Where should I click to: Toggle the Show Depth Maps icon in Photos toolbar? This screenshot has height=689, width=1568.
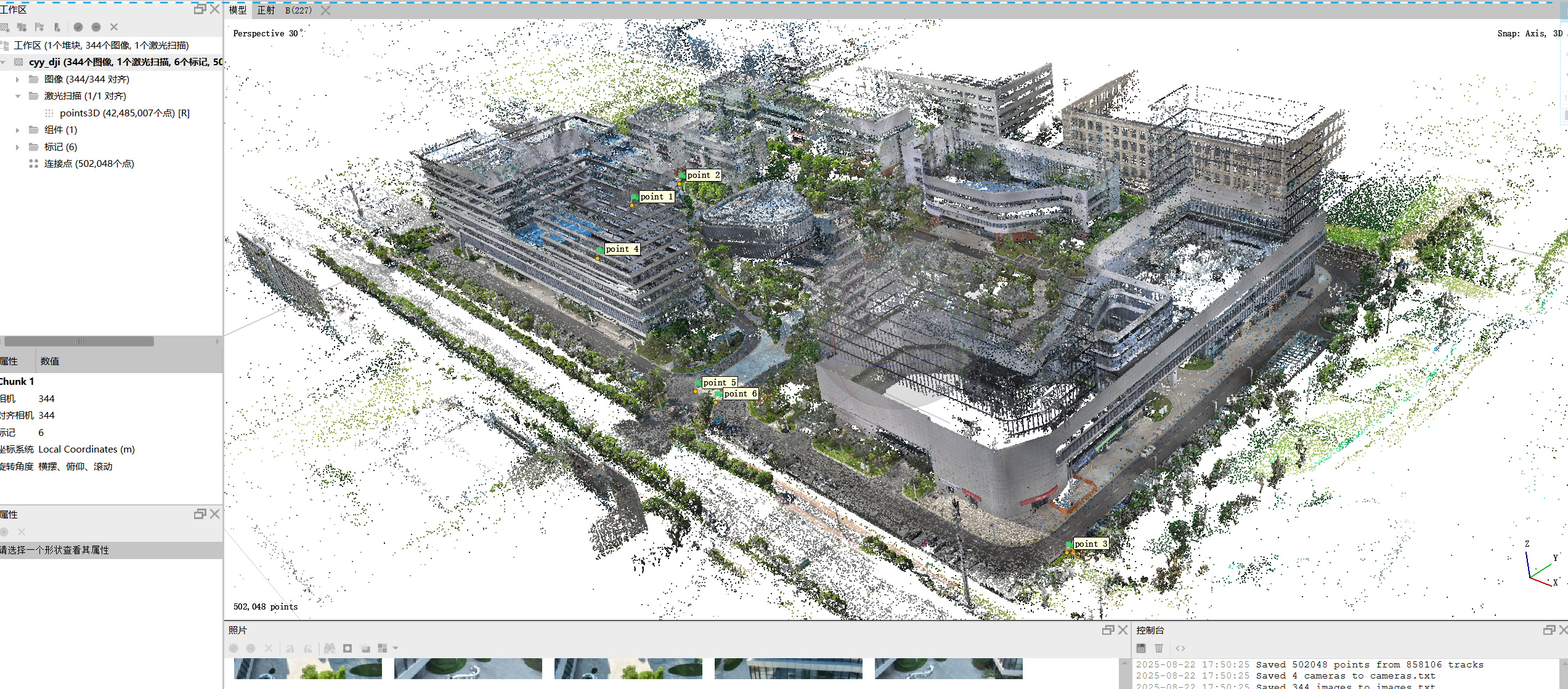[365, 648]
